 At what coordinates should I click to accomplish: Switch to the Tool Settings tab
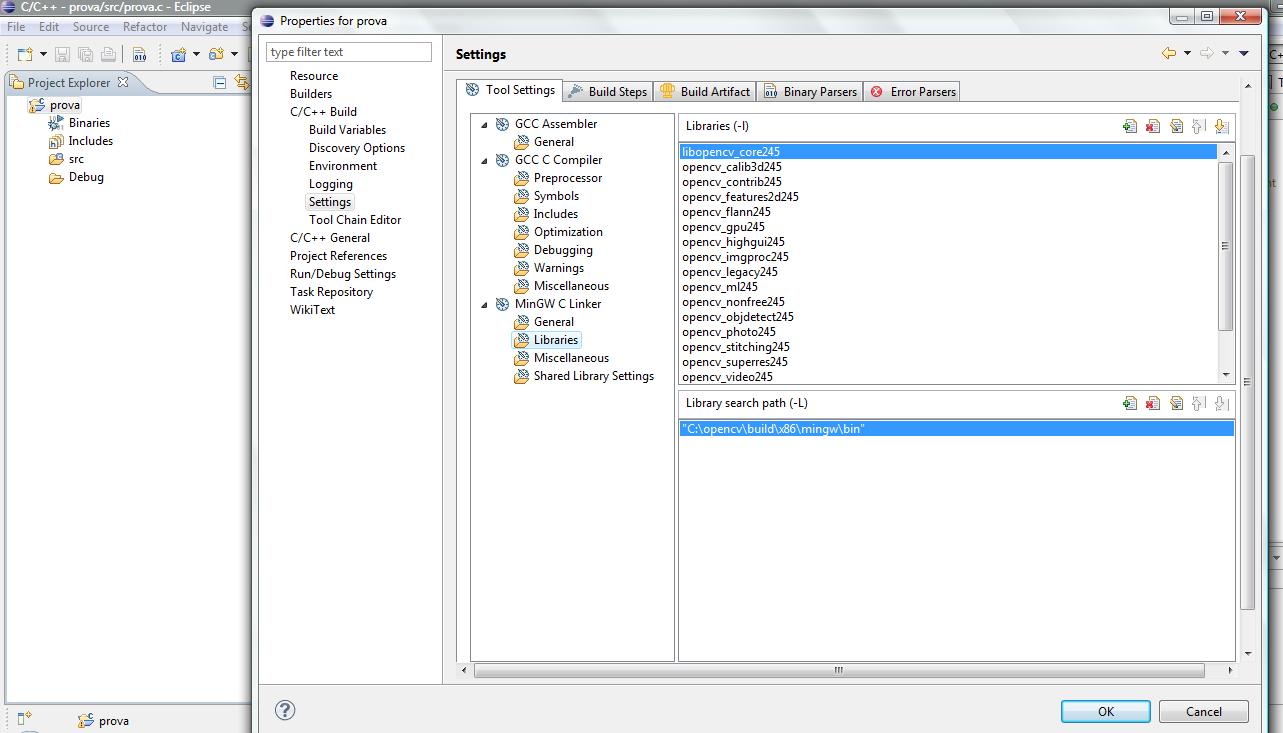[510, 90]
